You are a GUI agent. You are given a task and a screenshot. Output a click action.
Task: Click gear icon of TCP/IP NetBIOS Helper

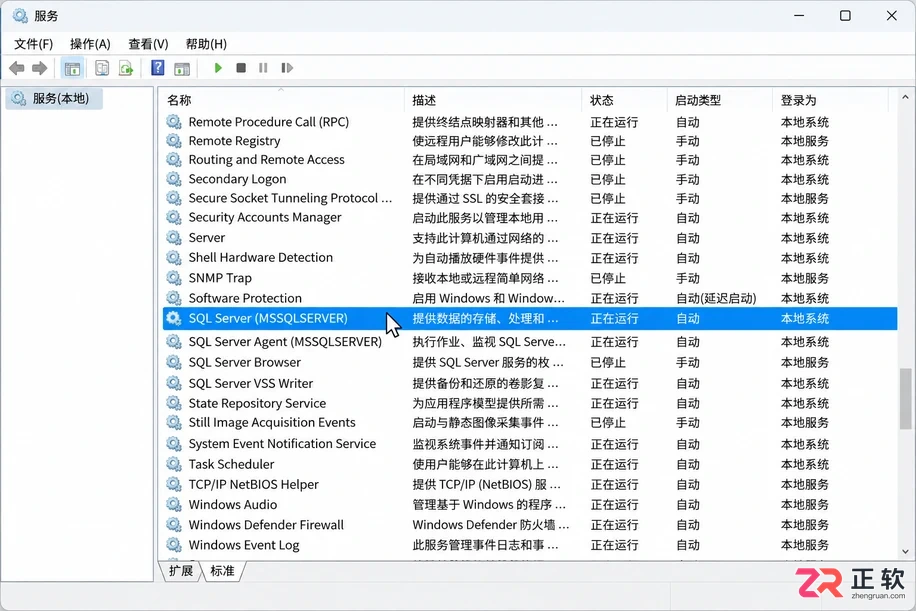click(x=174, y=484)
